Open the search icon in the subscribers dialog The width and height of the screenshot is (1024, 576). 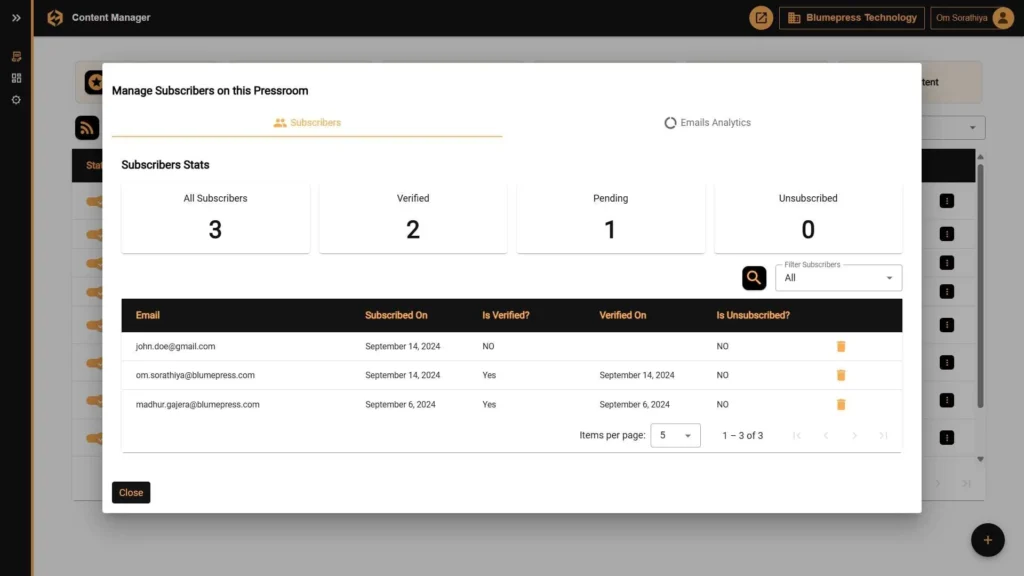754,277
